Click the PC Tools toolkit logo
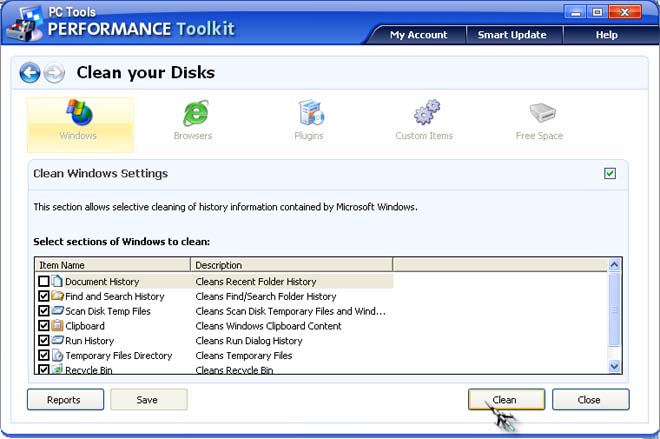This screenshot has height=439, width=660. pos(25,24)
